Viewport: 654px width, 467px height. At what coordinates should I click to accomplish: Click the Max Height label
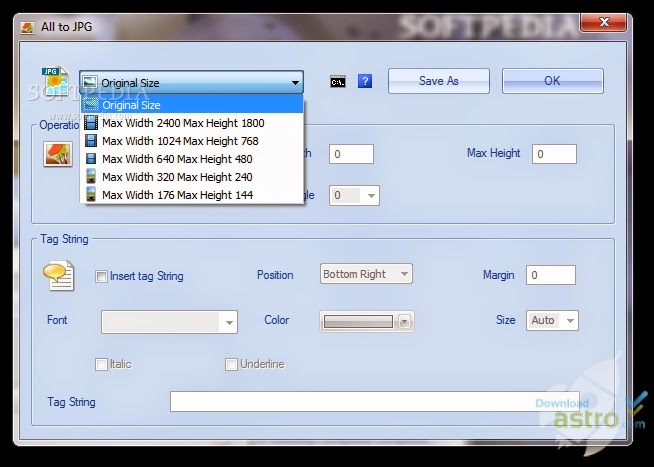493,153
